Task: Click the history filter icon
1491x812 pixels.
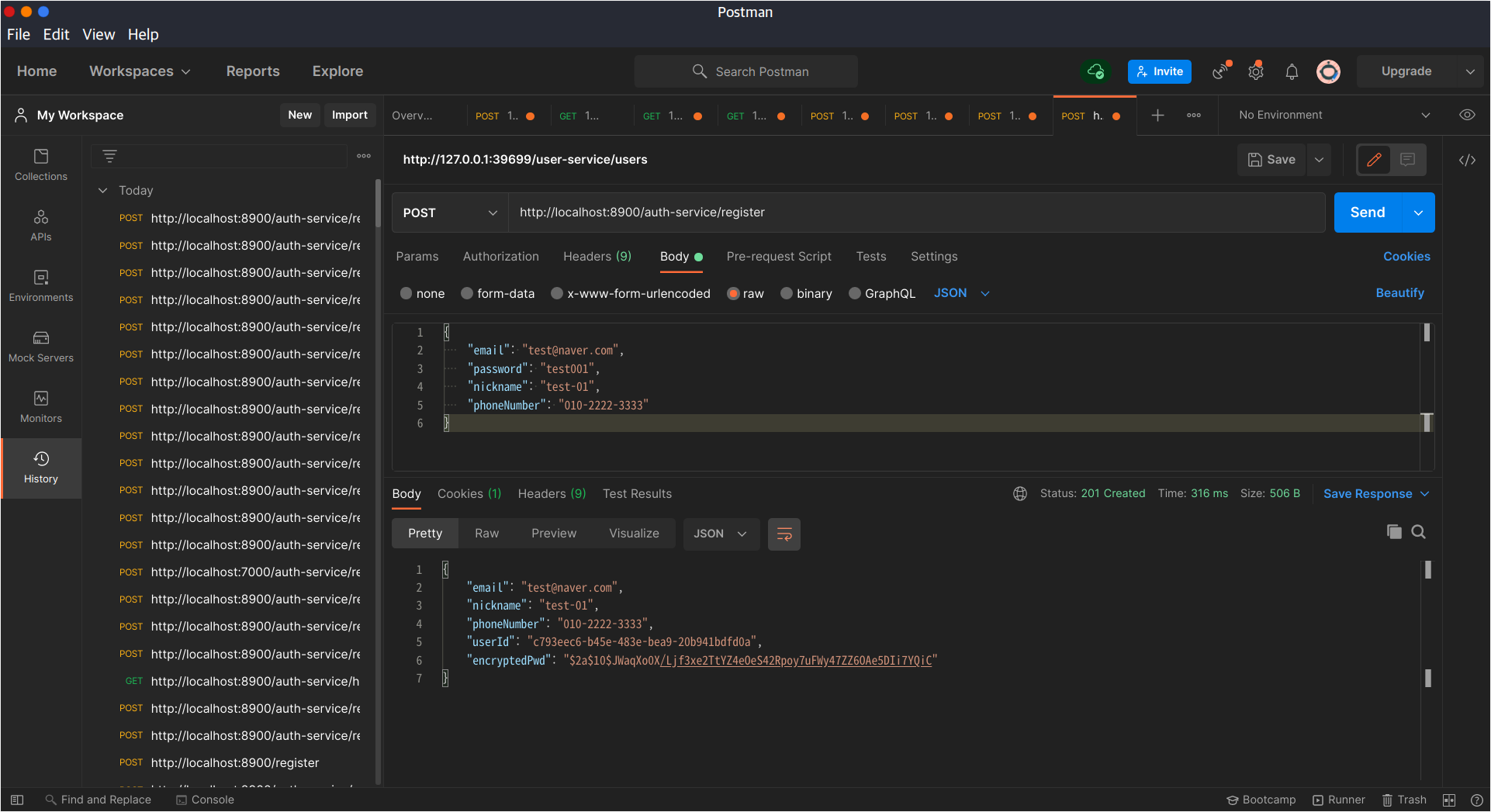Action: 109,156
